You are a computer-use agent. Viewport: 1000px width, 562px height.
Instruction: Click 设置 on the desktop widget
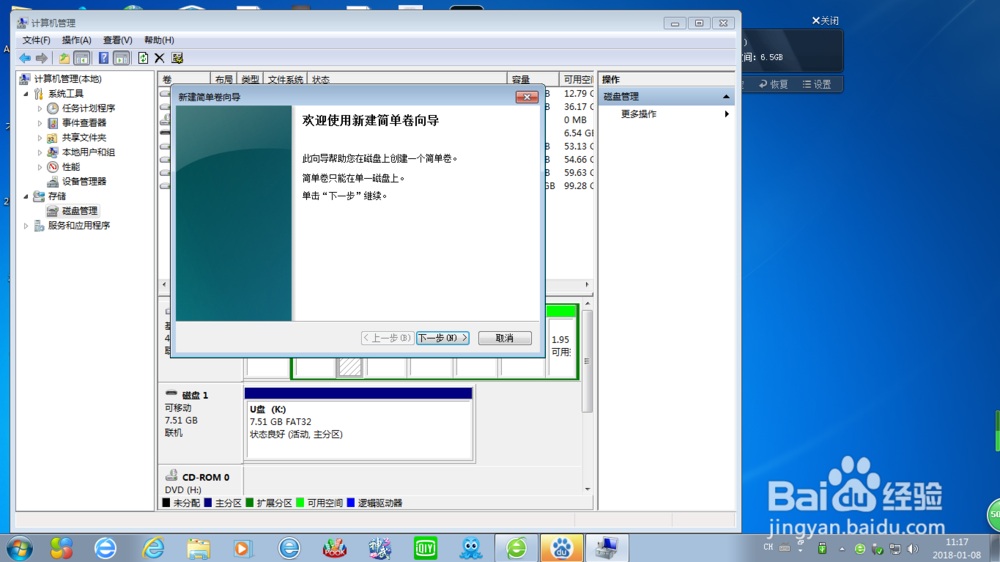(817, 84)
